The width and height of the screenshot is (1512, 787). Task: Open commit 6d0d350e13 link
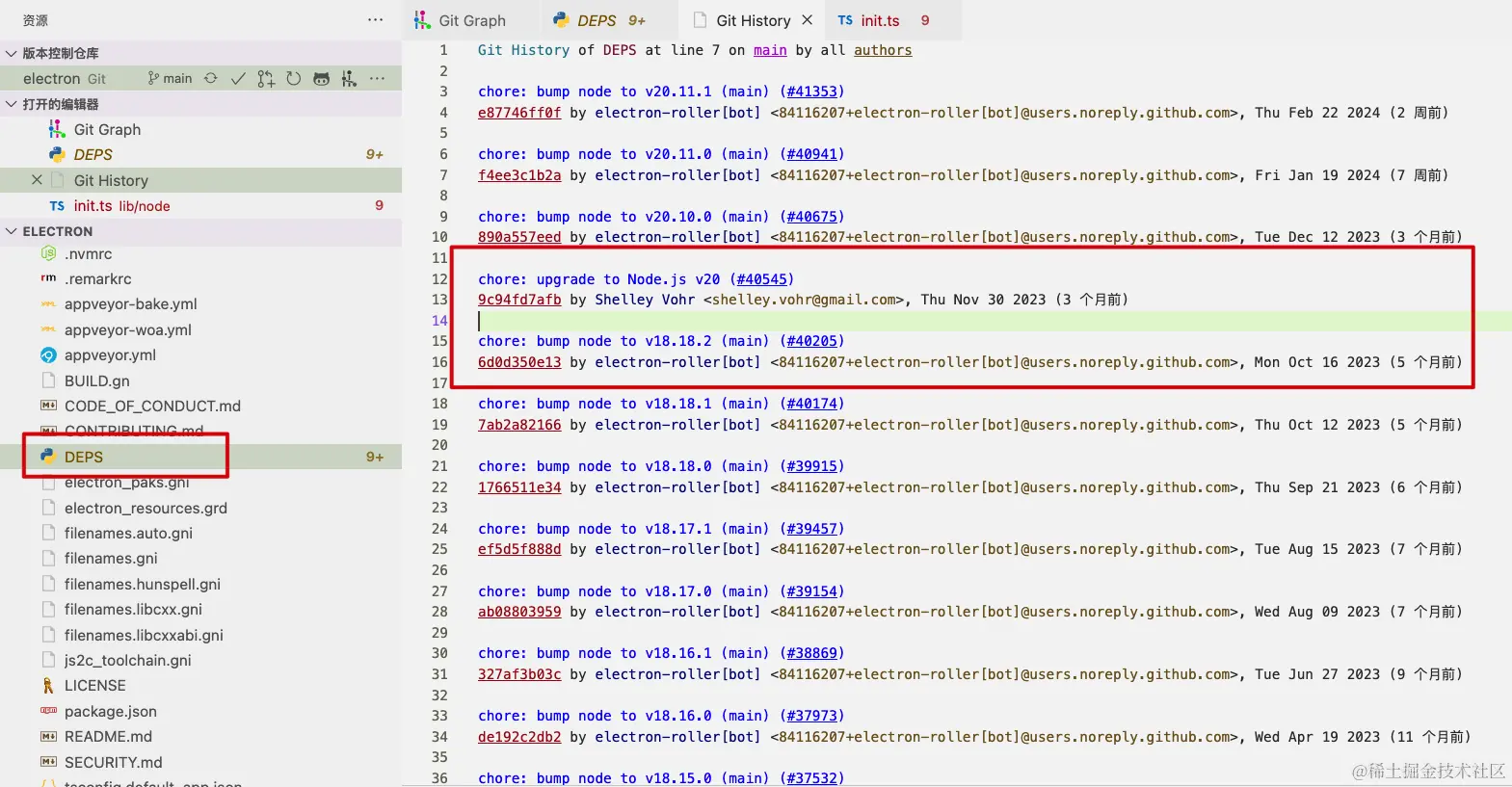519,362
